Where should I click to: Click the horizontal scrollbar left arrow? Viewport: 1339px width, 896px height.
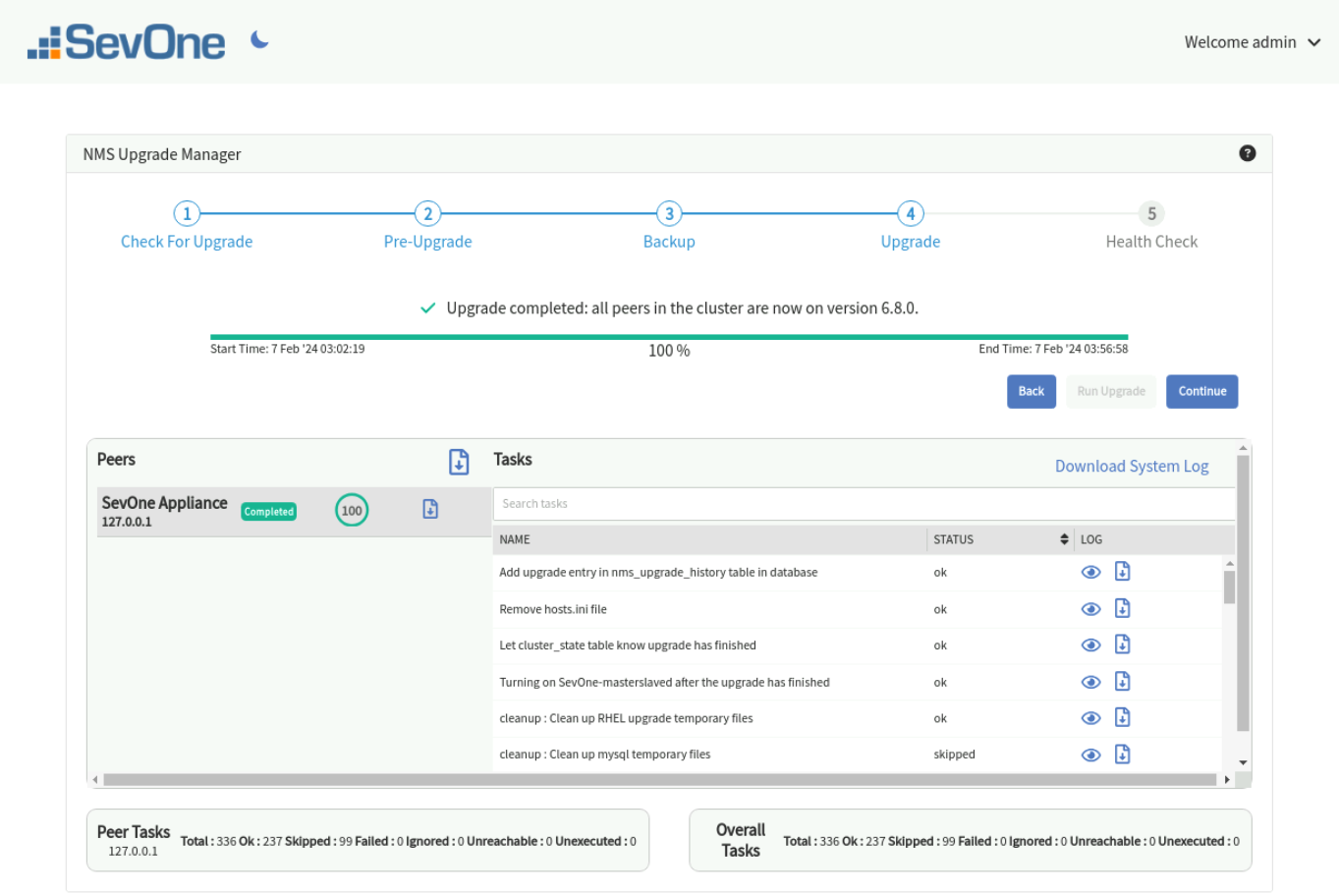click(x=95, y=780)
